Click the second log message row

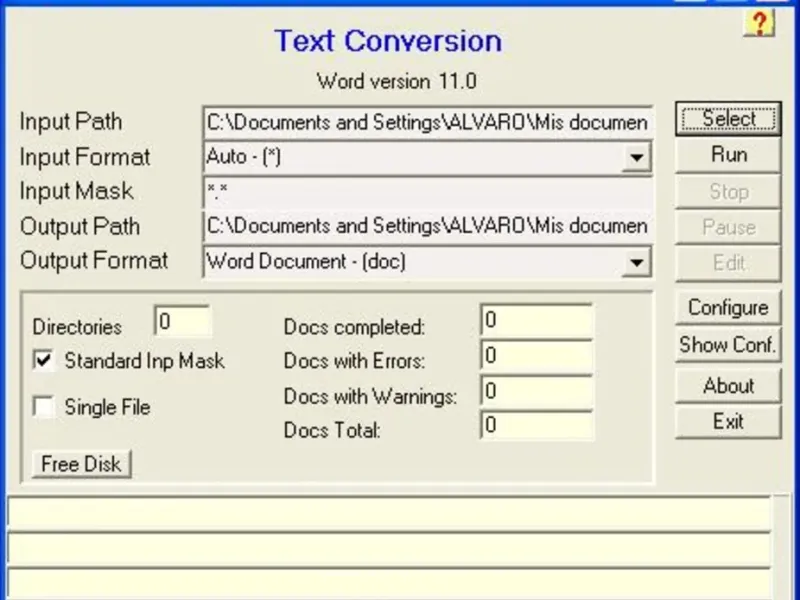tap(389, 549)
